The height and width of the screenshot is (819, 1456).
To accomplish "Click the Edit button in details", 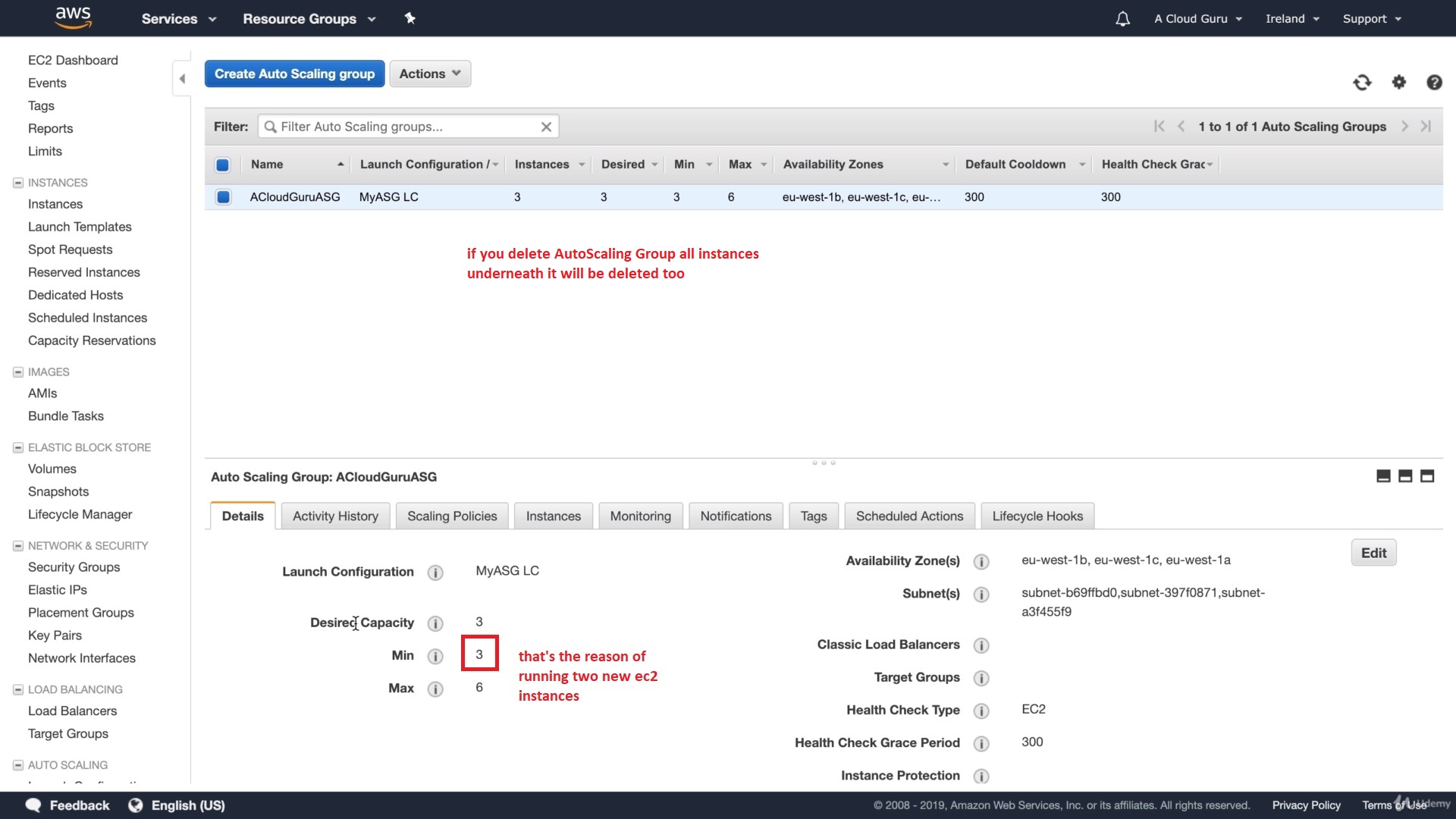I will tap(1373, 553).
